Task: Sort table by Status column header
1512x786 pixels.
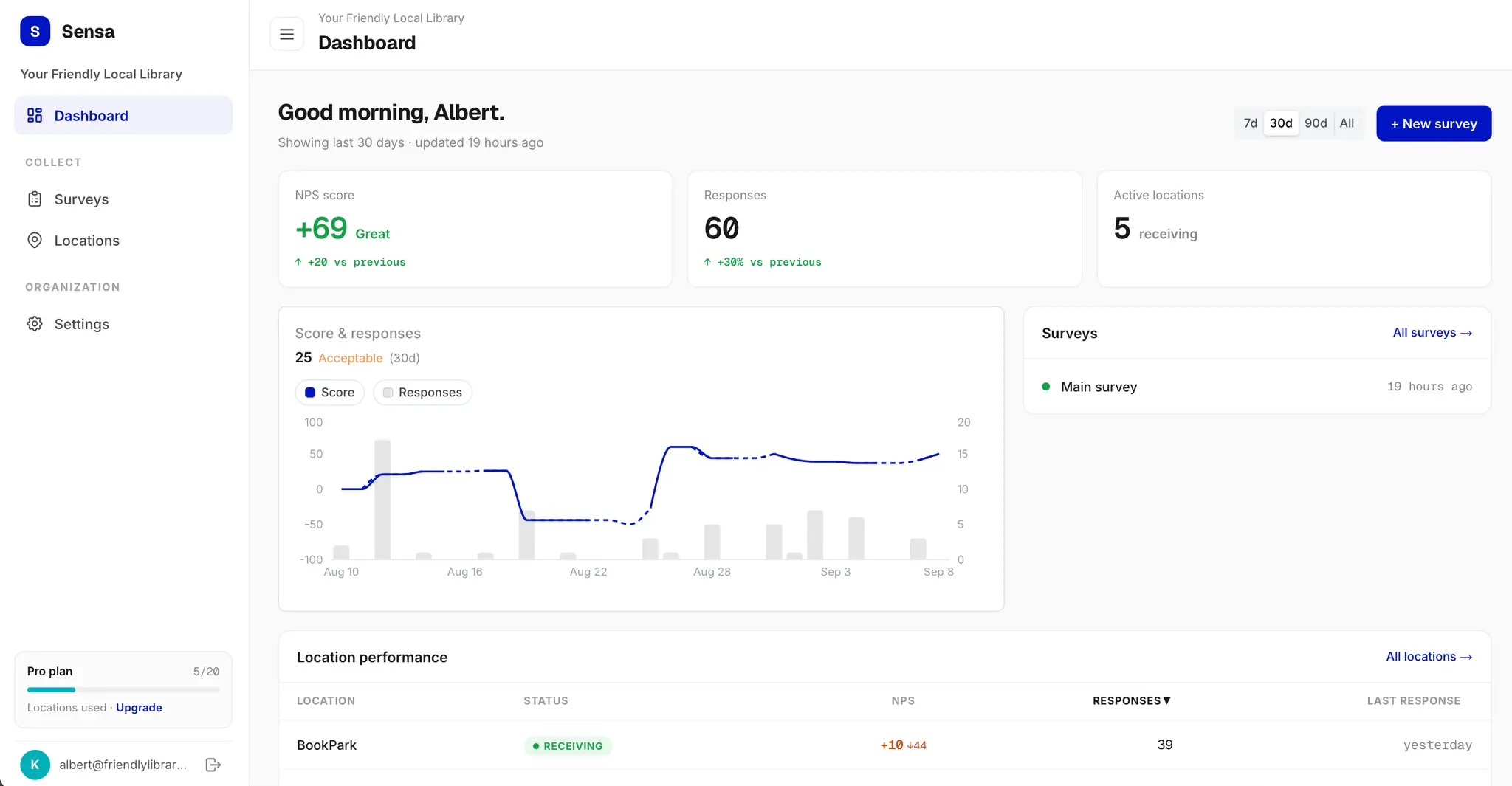Action: pos(546,700)
